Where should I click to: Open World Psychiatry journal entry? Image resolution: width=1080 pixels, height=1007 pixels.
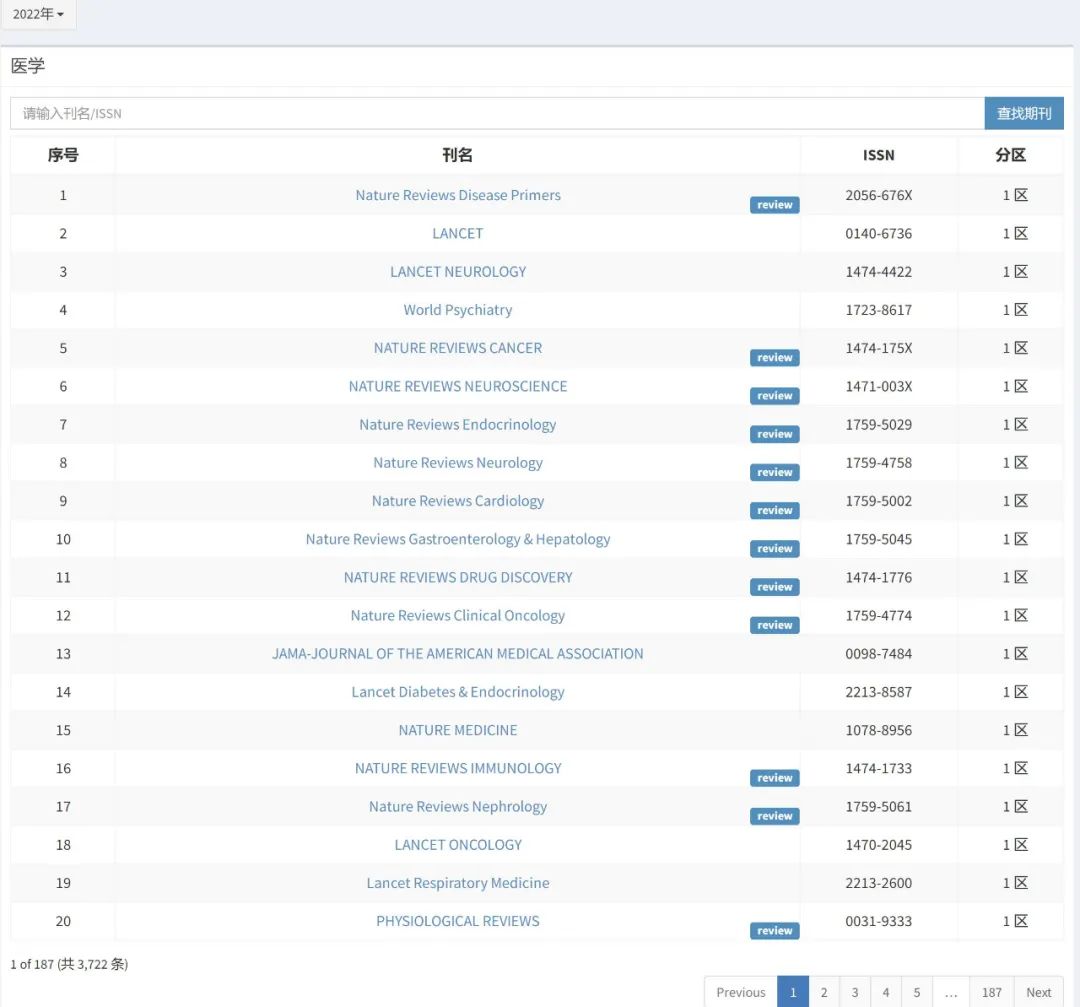(x=457, y=310)
